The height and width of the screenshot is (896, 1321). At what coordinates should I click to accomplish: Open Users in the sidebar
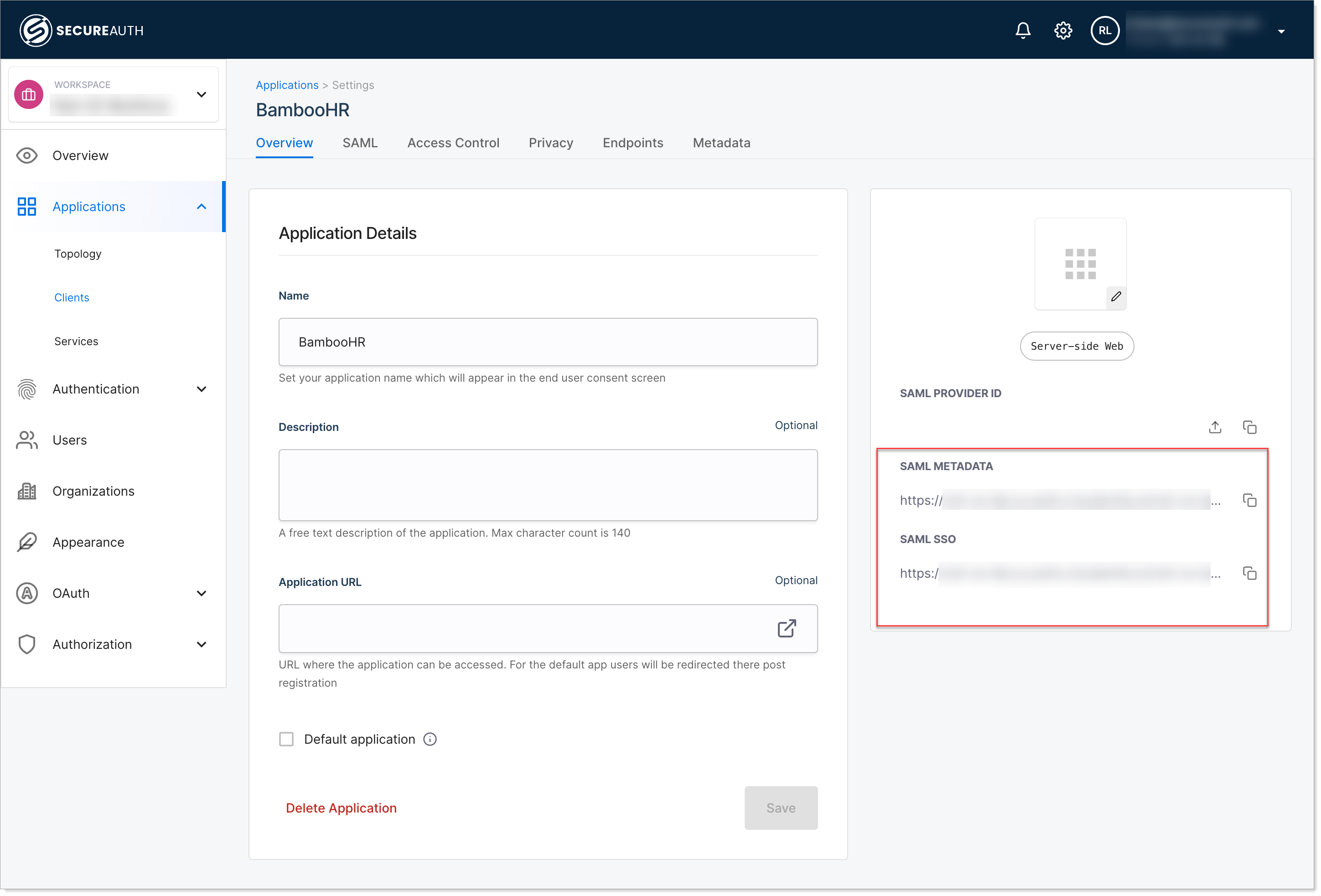(69, 440)
